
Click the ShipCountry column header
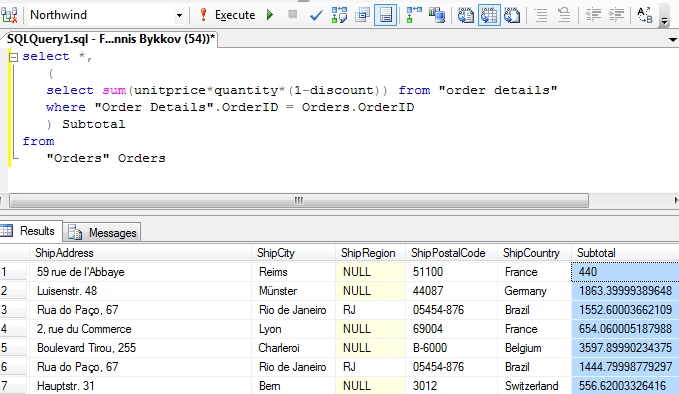tap(534, 253)
